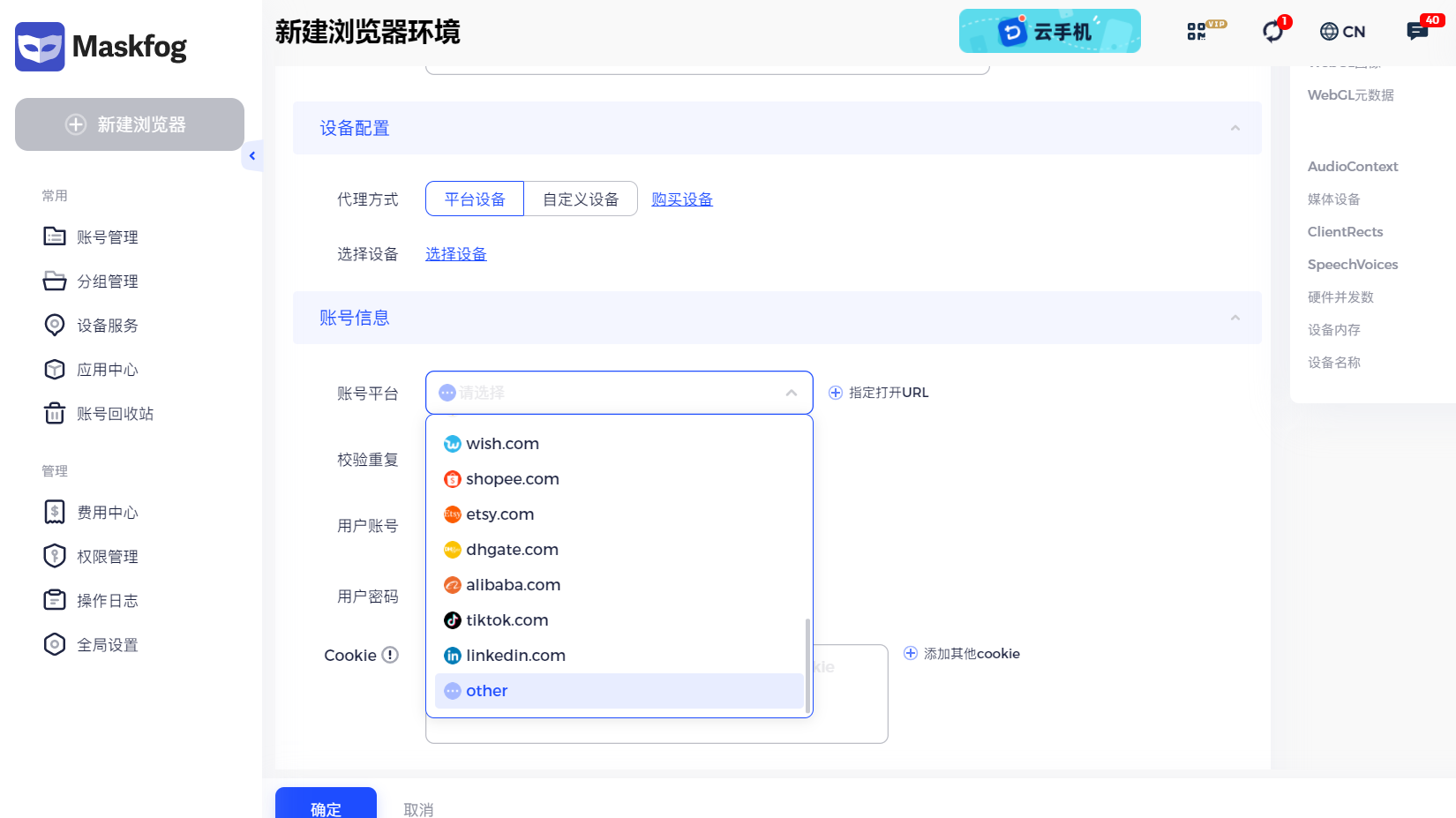Click the 新建浏览器 button
Screen dimensions: 1456x818
click(x=130, y=124)
